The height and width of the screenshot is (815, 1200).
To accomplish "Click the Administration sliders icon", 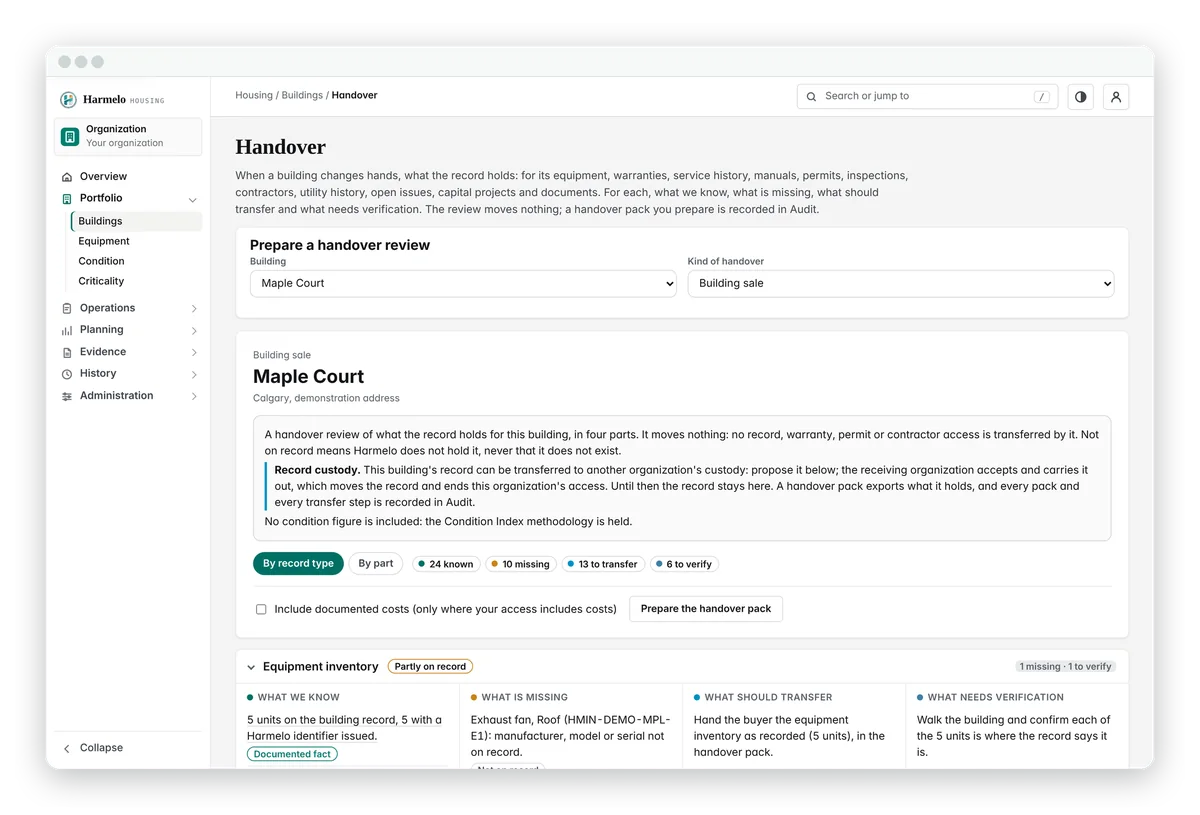I will [x=67, y=396].
